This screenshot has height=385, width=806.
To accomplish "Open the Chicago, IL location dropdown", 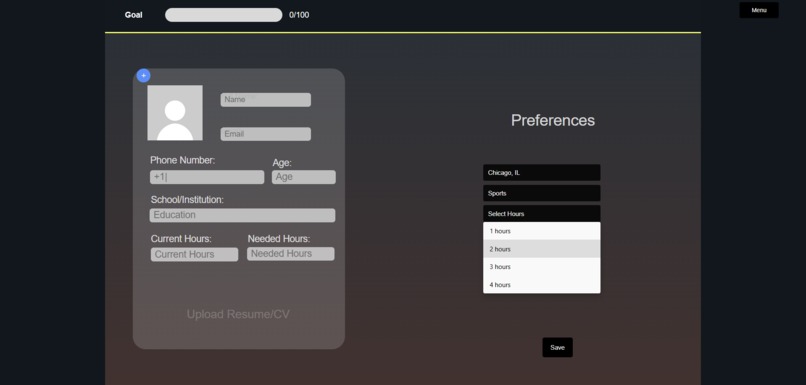I will tap(542, 173).
